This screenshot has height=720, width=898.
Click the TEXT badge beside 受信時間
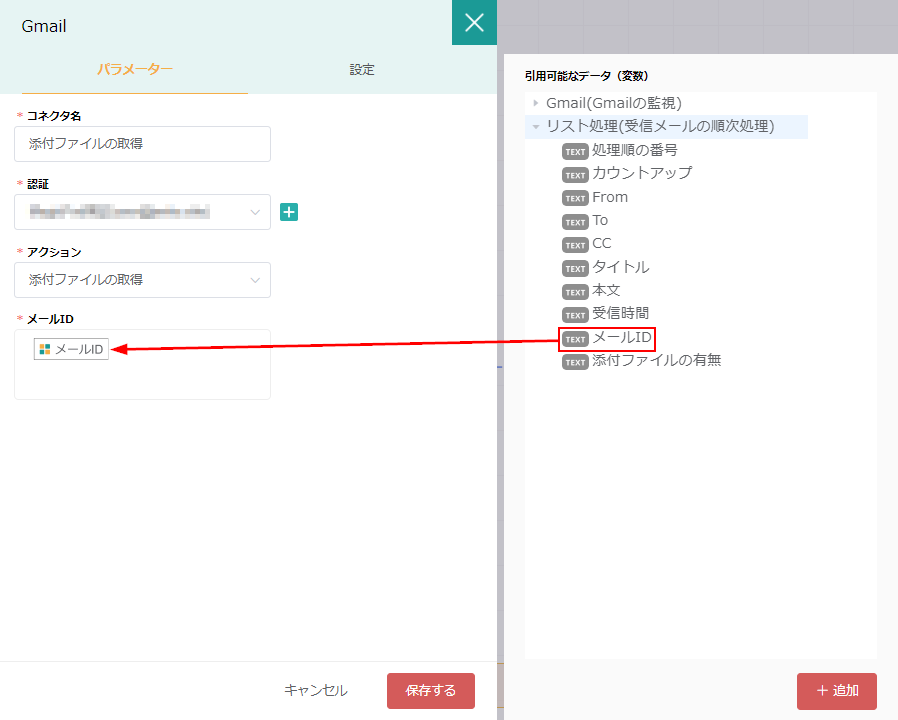[575, 314]
